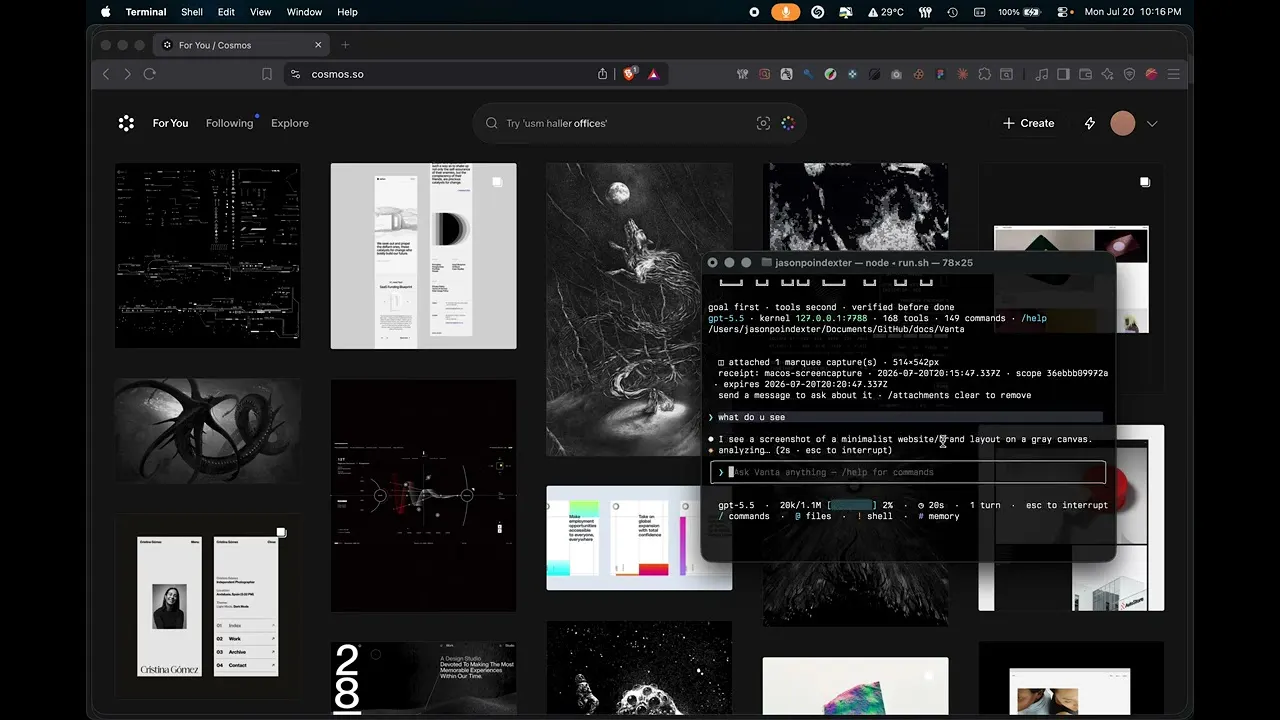Switch to the Explore tab
The height and width of the screenshot is (720, 1280).
coord(290,123)
